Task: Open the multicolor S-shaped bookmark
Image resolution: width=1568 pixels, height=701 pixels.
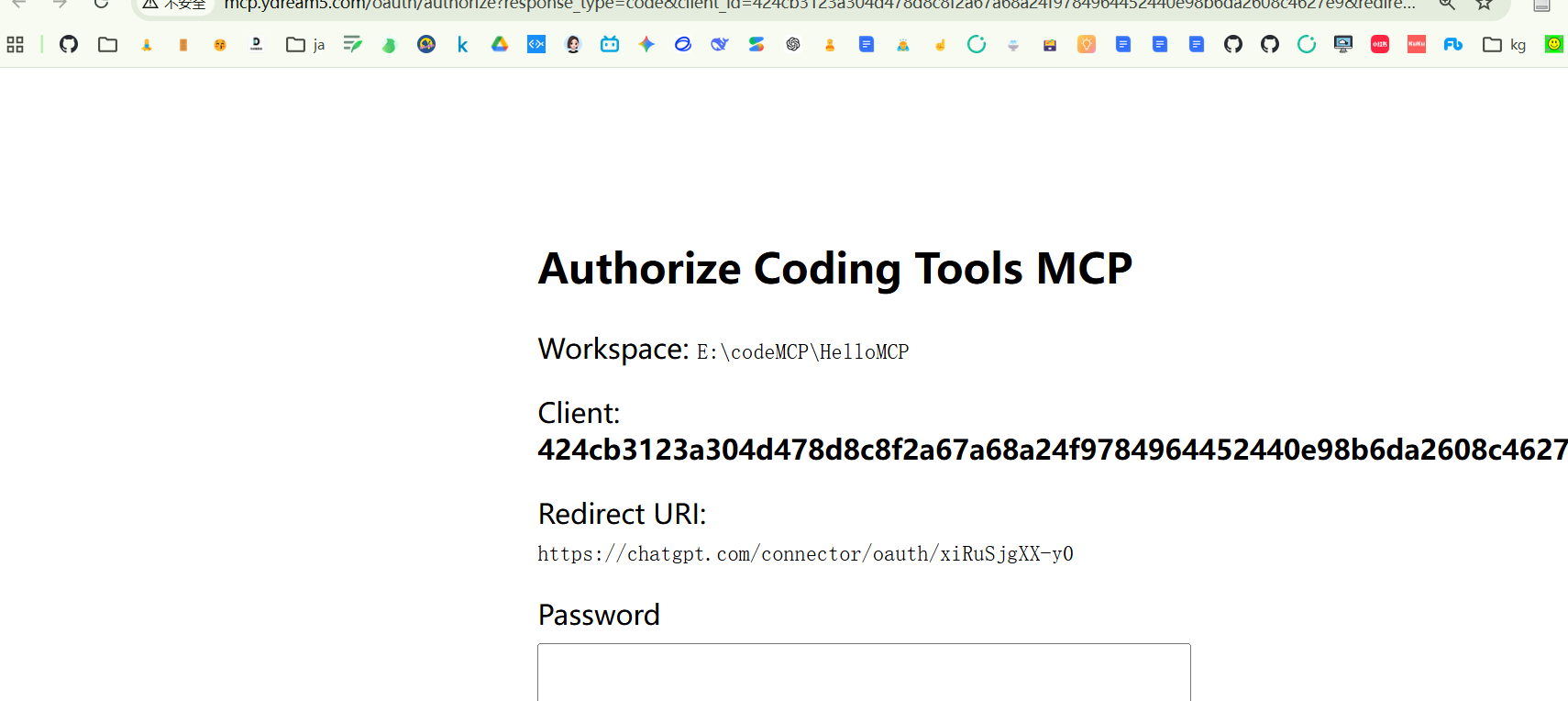Action: (756, 44)
